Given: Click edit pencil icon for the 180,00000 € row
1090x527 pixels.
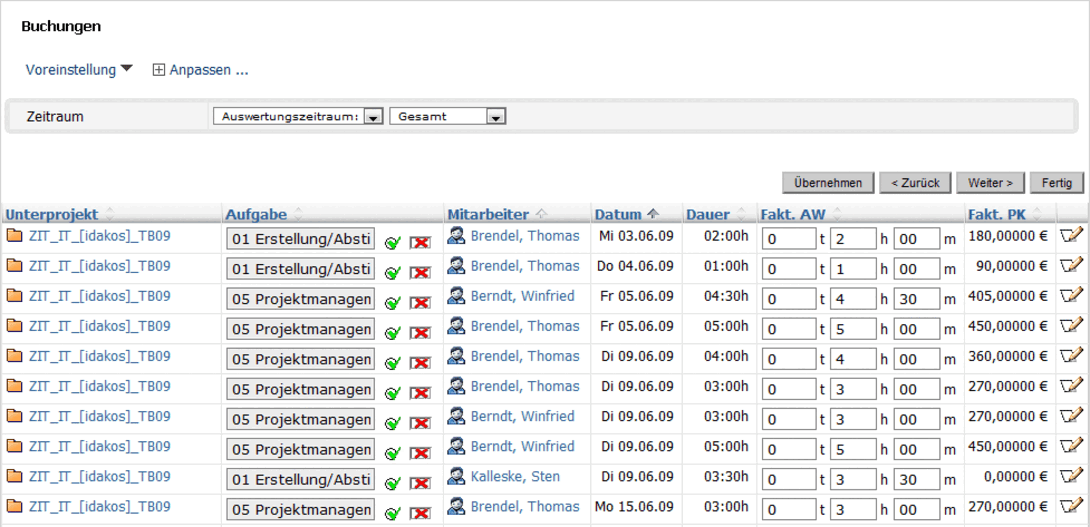Looking at the screenshot, I should (1071, 236).
